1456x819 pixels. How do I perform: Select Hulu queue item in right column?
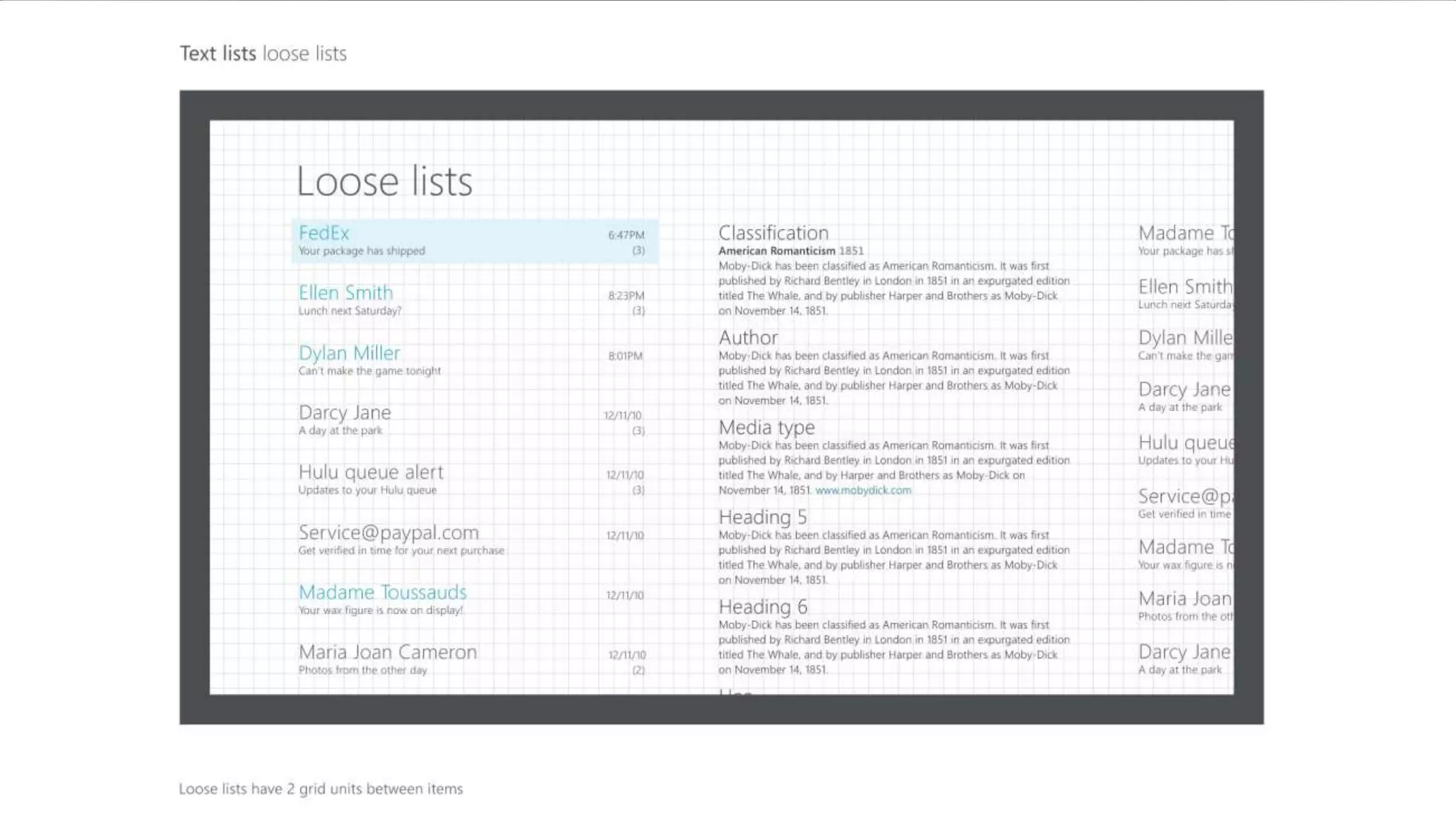[x=1185, y=444]
